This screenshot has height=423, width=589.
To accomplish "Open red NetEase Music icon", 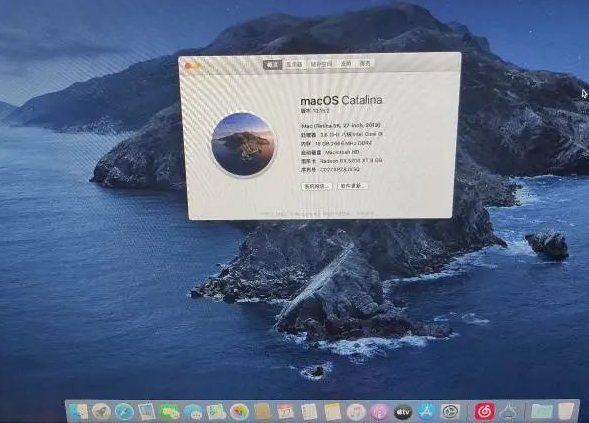I will [485, 412].
